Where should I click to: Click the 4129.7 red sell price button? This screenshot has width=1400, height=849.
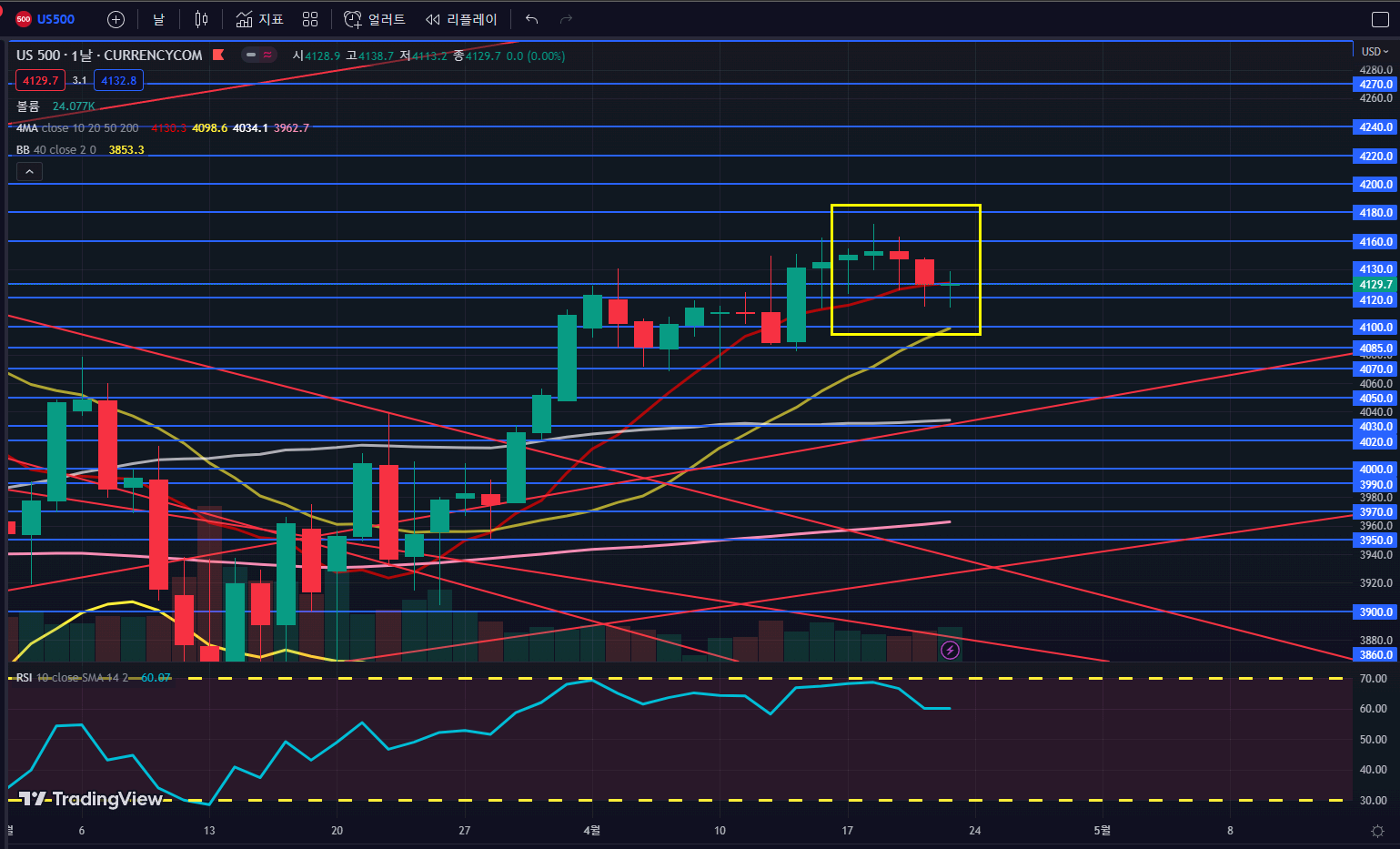41,81
